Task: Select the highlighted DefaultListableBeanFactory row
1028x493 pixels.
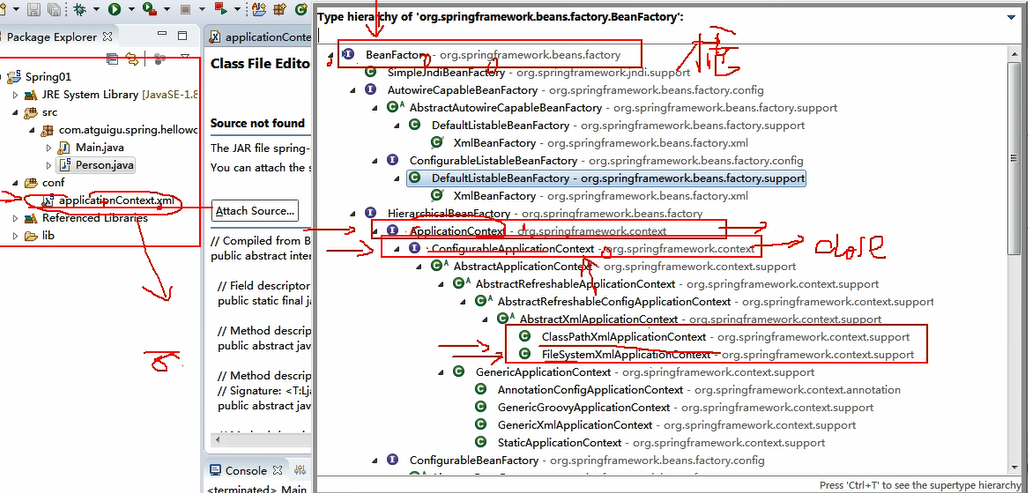Action: coord(606,178)
